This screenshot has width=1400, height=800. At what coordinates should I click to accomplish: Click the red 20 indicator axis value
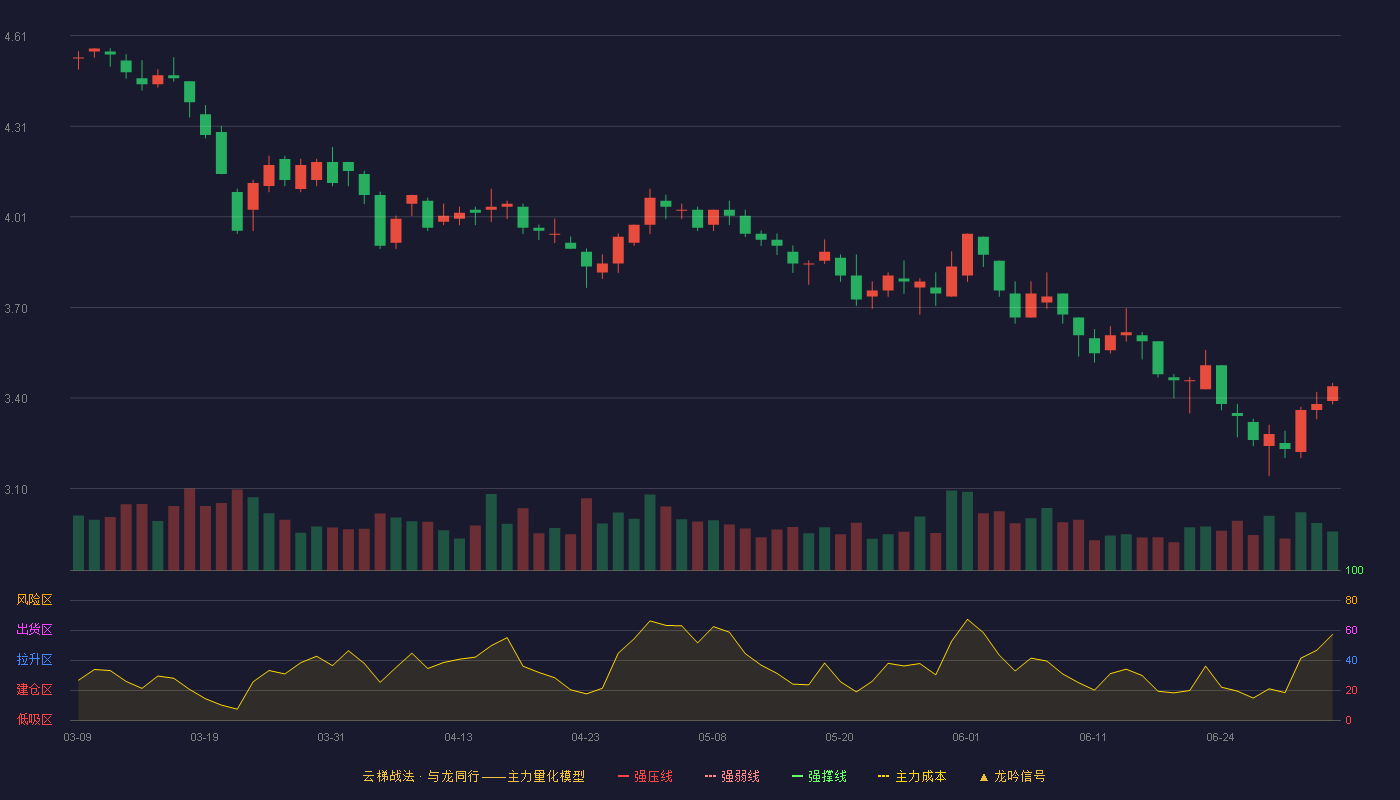(x=1351, y=690)
